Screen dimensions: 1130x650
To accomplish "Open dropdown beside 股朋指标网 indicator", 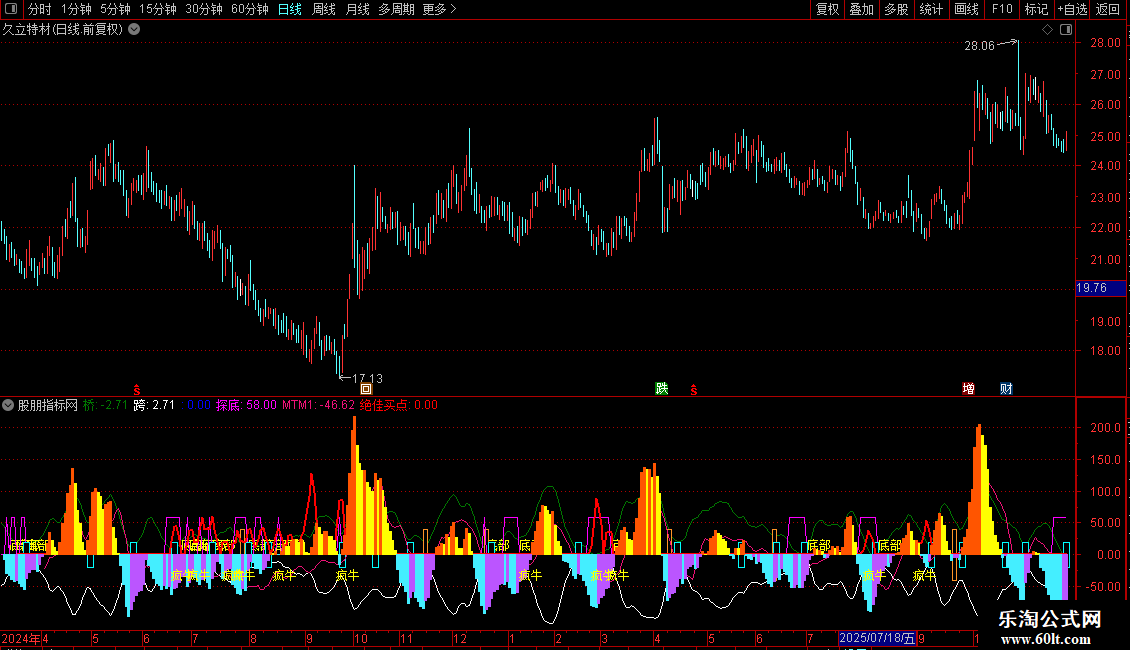I will [8, 405].
